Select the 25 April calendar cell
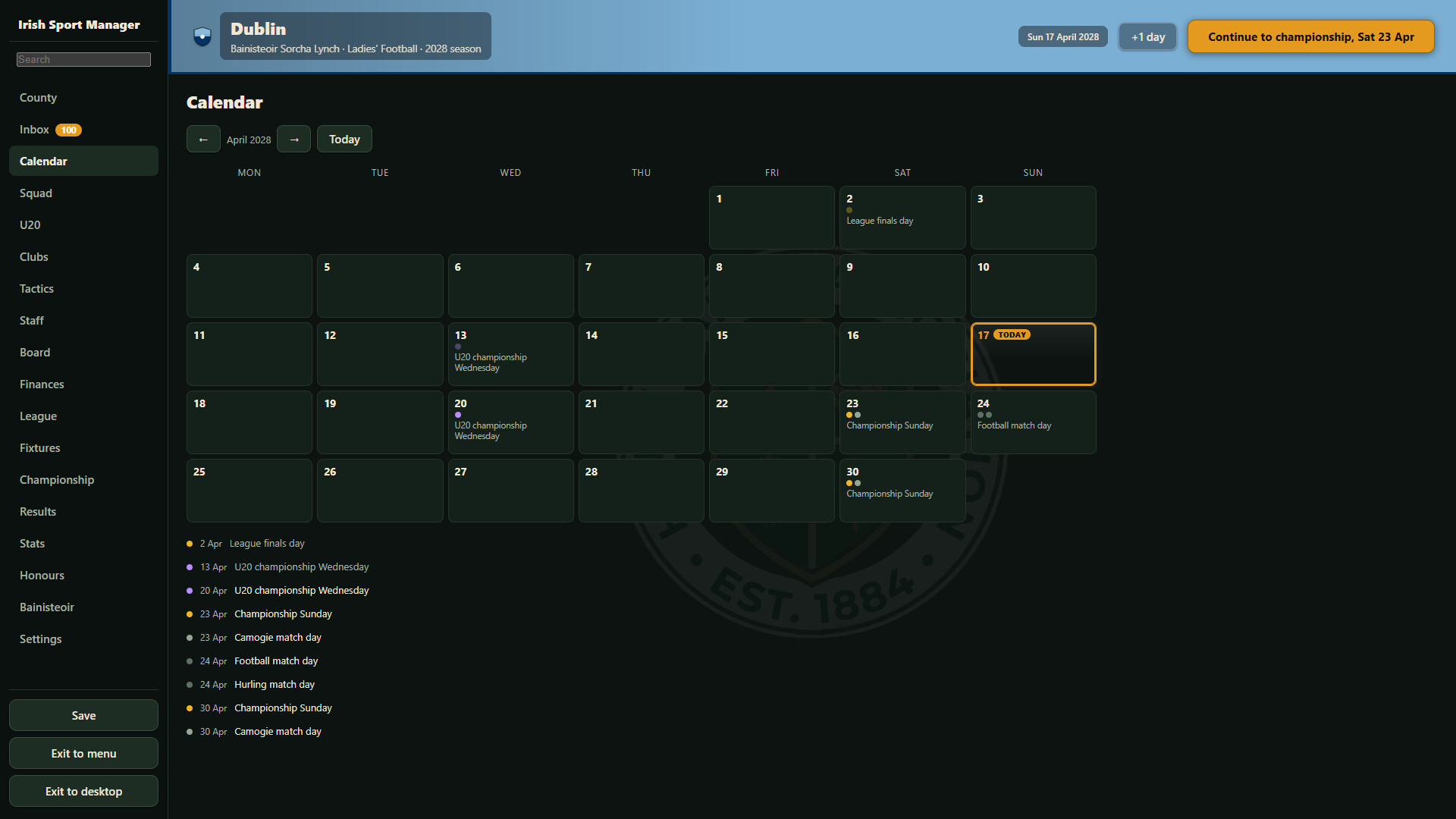Screen dimensions: 1456x819 pyautogui.click(x=249, y=491)
